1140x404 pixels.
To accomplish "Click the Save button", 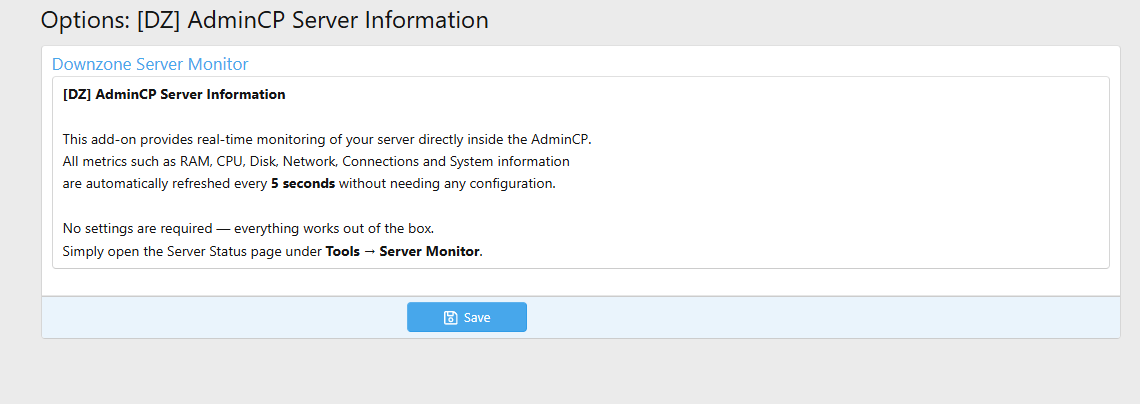I will (467, 317).
